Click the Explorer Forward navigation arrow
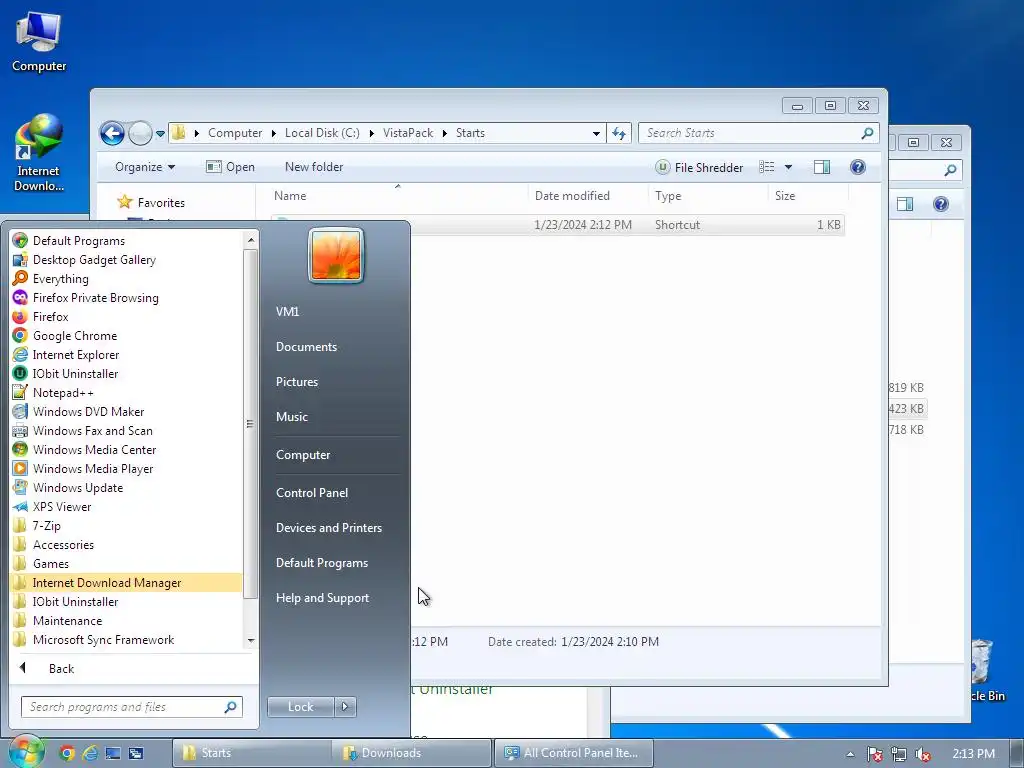 click(x=140, y=133)
